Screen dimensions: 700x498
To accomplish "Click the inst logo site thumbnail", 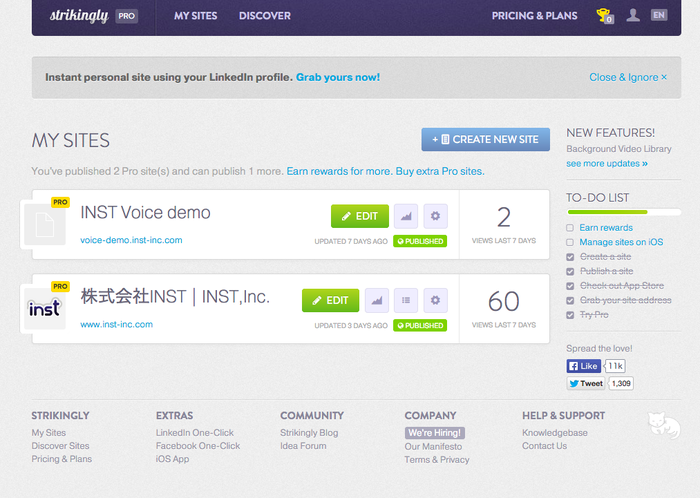I will click(x=45, y=308).
